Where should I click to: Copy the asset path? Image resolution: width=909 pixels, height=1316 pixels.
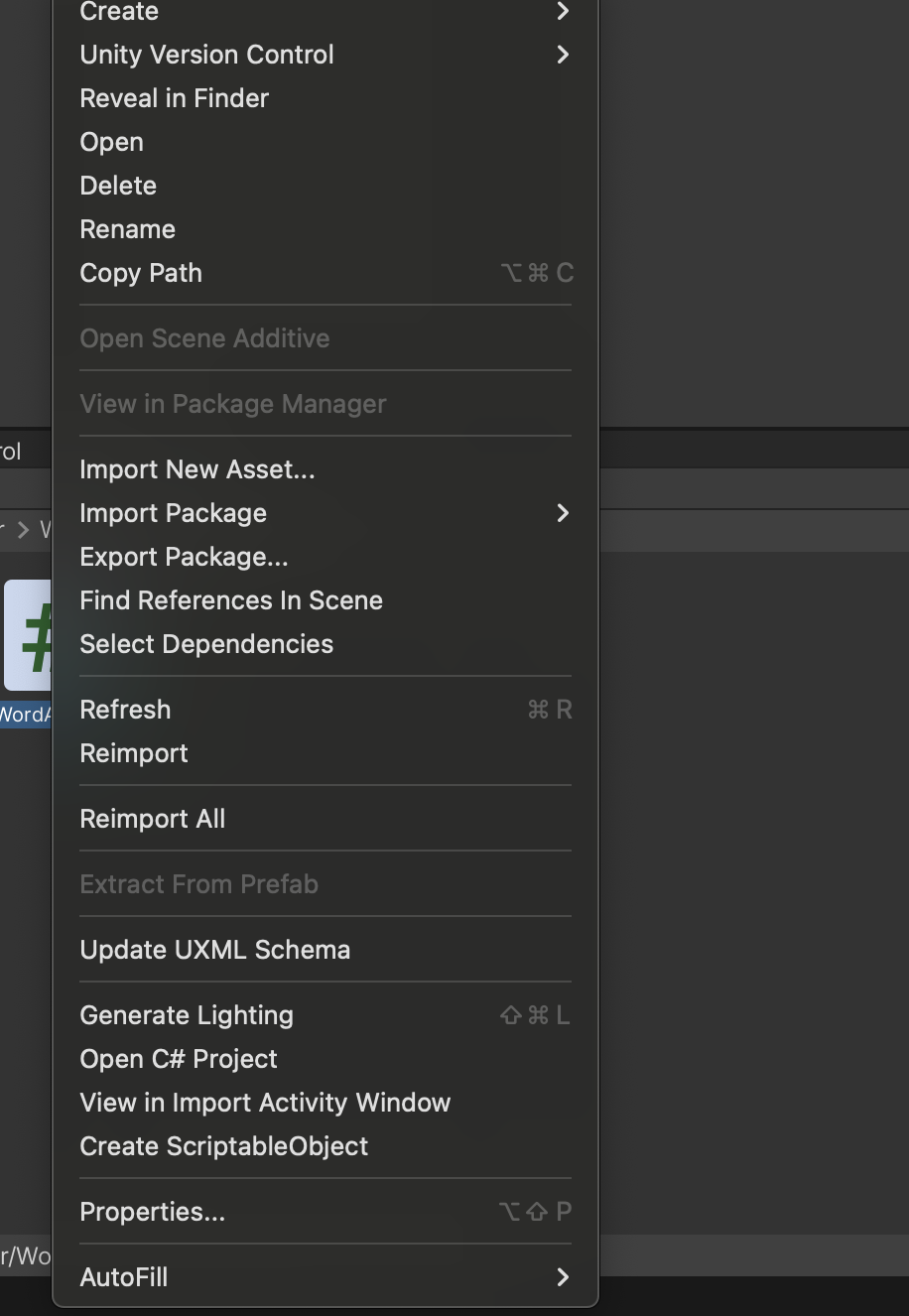141,273
